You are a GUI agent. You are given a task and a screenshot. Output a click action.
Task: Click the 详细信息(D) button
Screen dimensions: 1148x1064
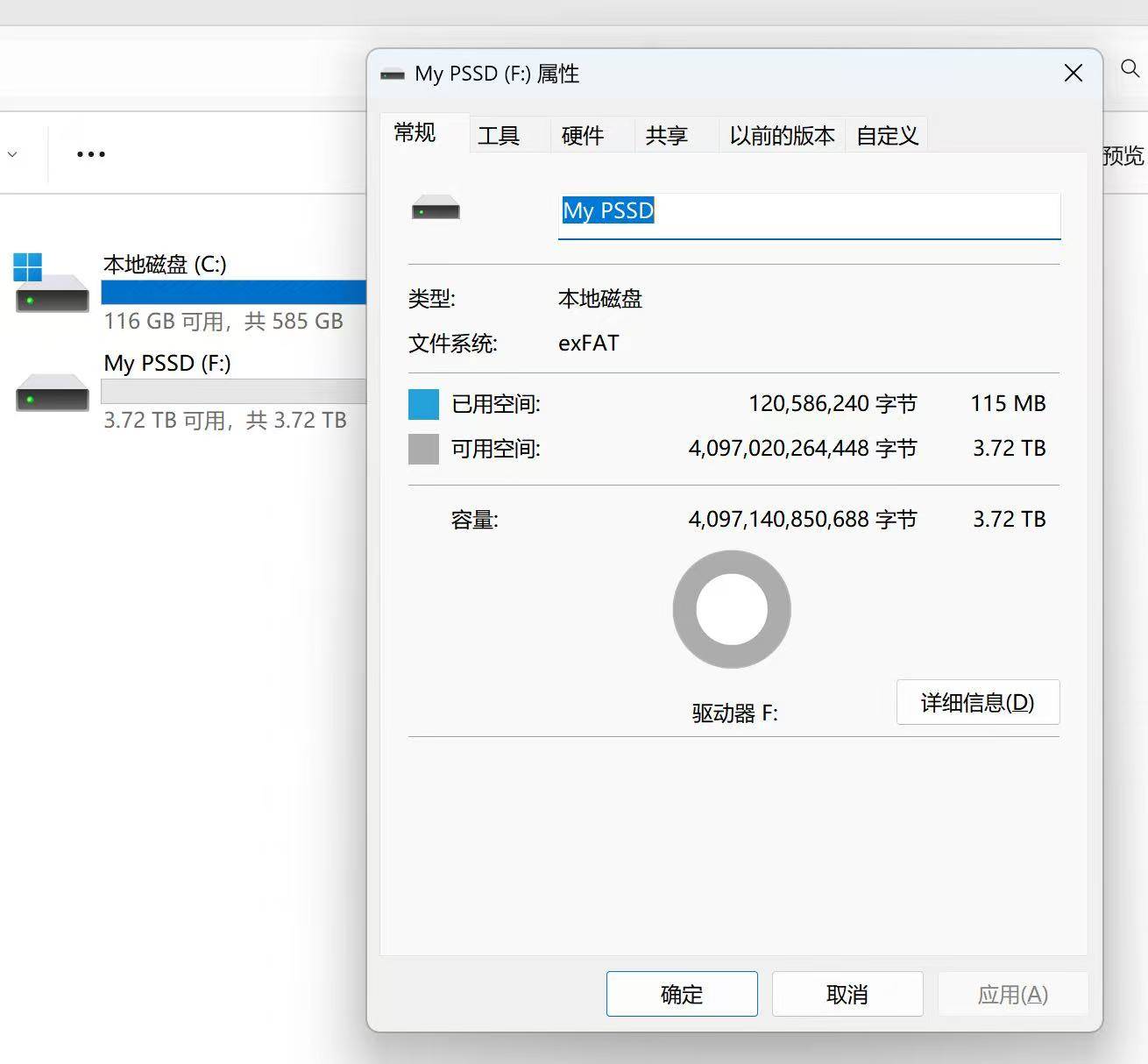coord(977,702)
